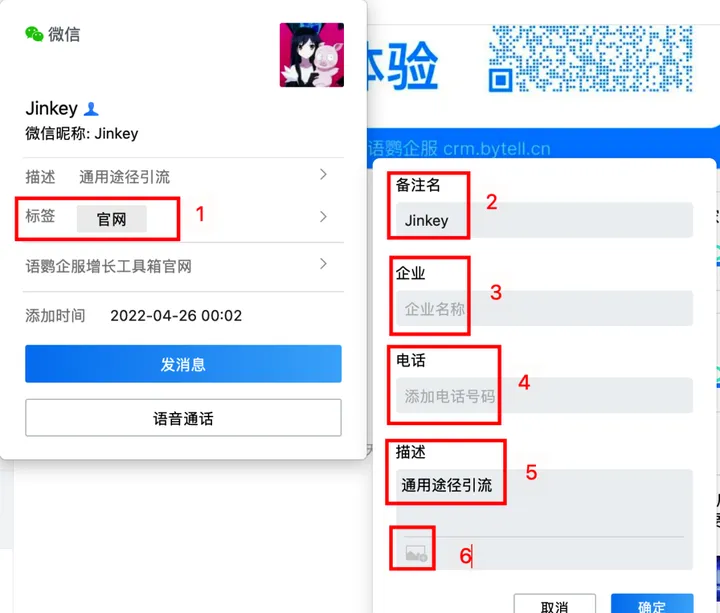720x613 pixels.
Task: Open 语鹦企服增长工具箱官网 row arrow
Action: [323, 264]
